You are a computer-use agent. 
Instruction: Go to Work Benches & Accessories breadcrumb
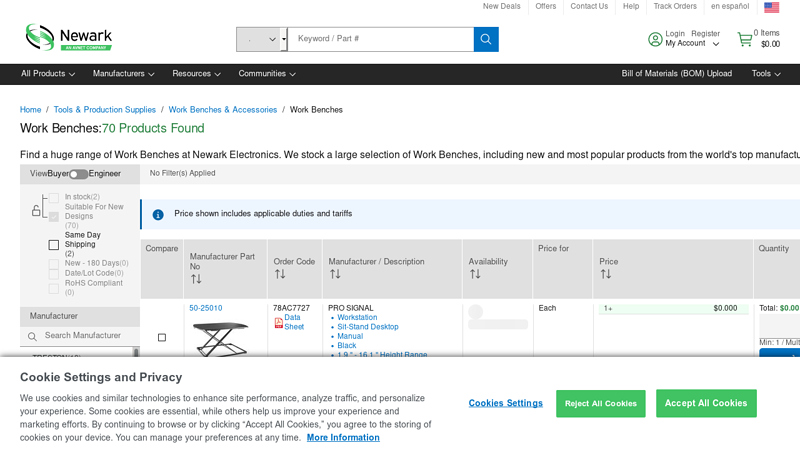click(222, 110)
